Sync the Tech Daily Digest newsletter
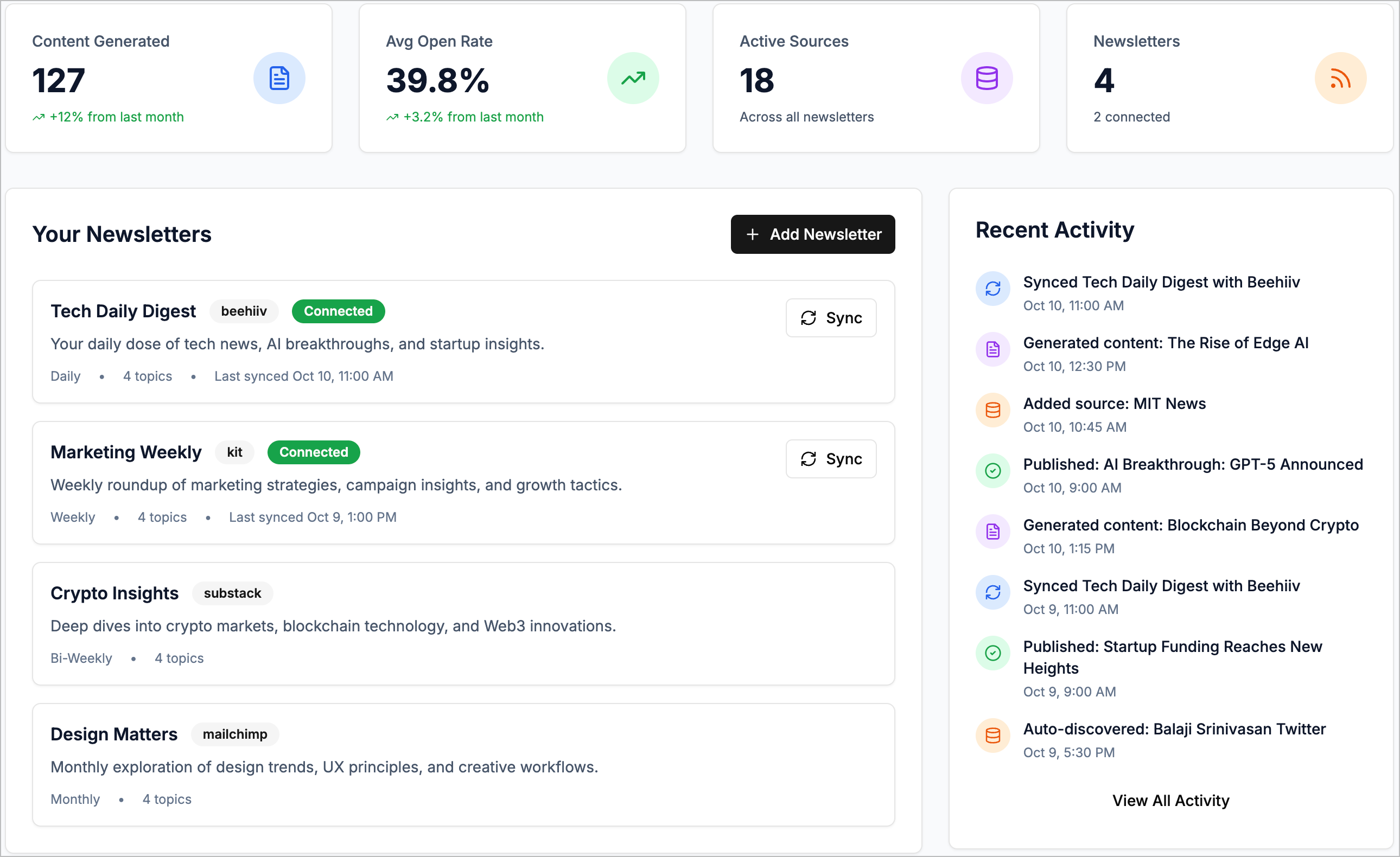1400x857 pixels. tap(831, 318)
